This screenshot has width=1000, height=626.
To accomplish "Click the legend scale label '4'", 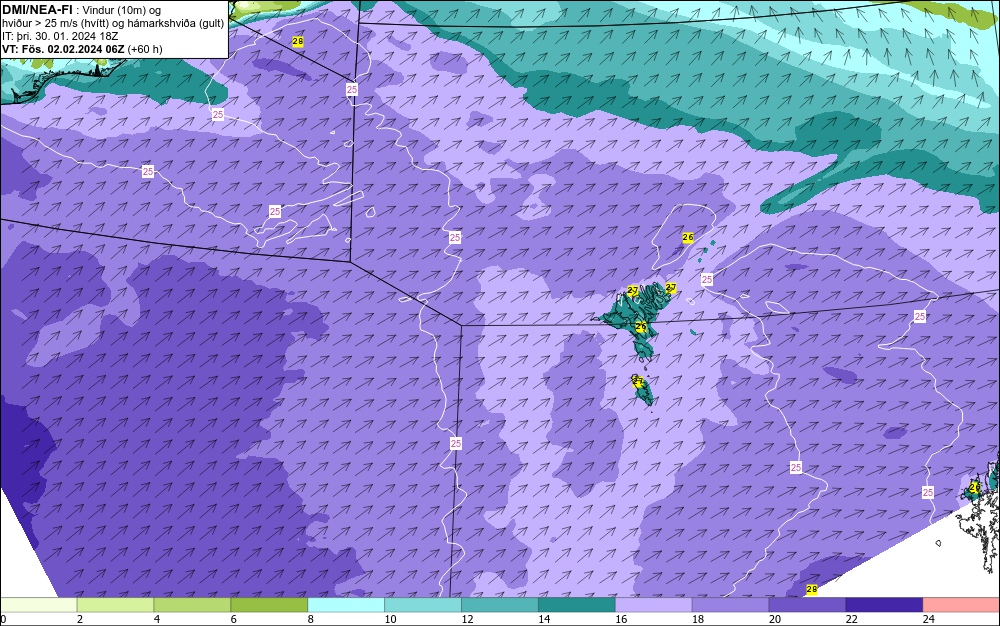I will (157, 619).
